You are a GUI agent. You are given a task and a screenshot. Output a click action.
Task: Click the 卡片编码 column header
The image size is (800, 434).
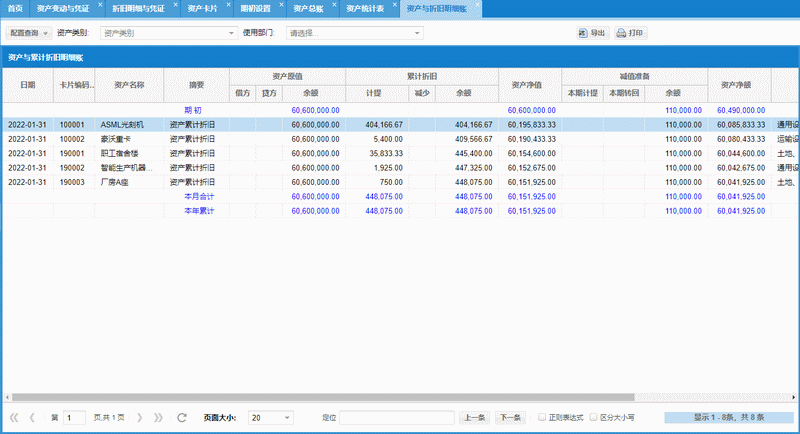74,85
